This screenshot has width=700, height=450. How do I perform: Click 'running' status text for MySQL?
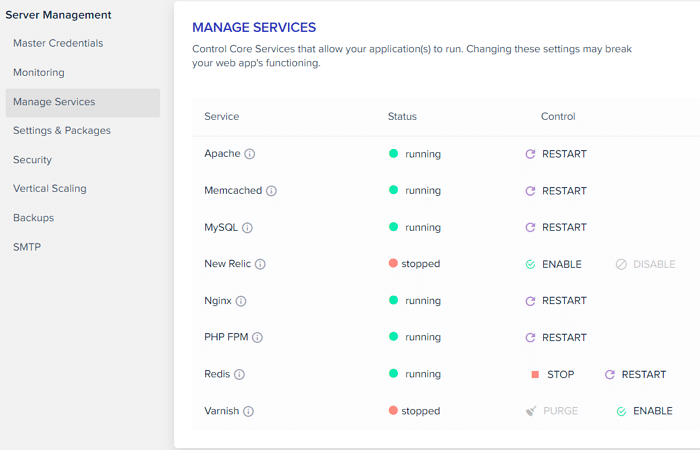[423, 228]
